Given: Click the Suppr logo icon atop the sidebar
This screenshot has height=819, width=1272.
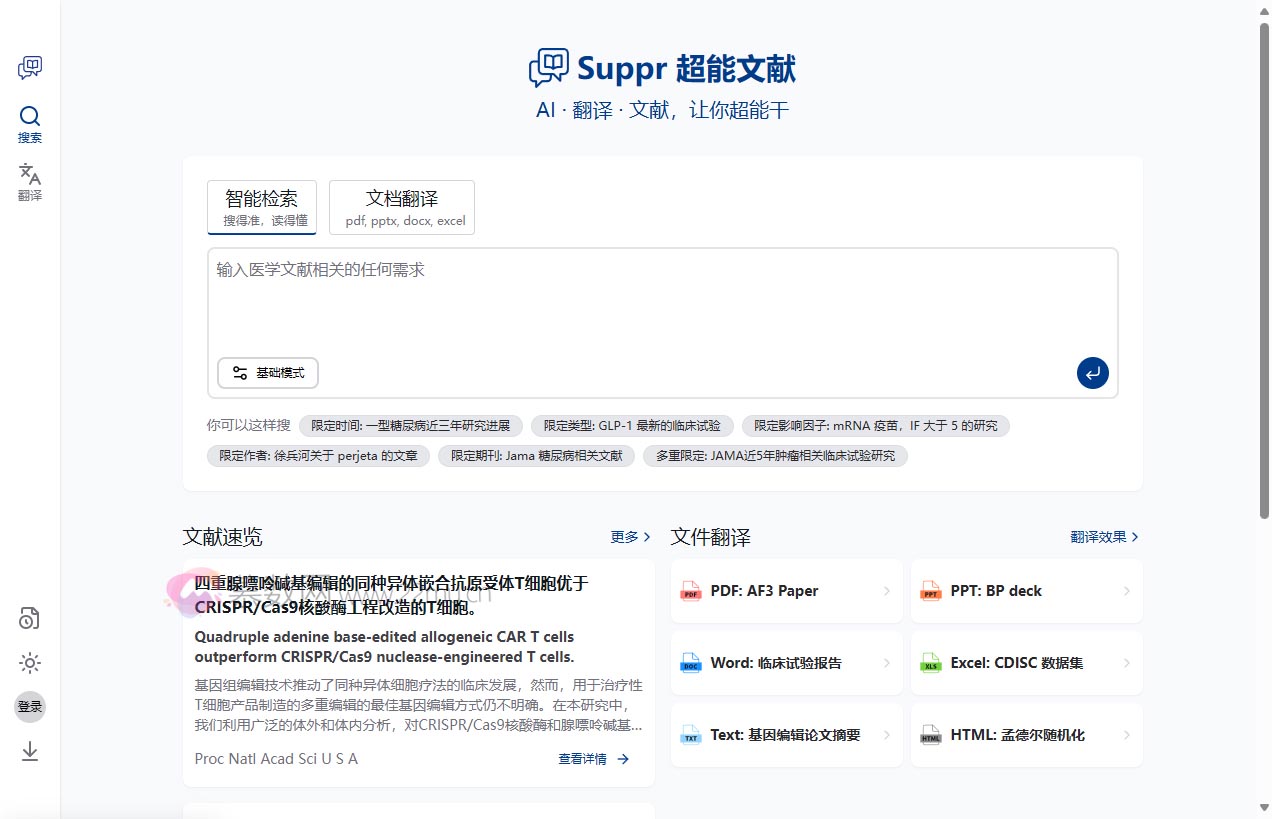Looking at the screenshot, I should (29, 67).
